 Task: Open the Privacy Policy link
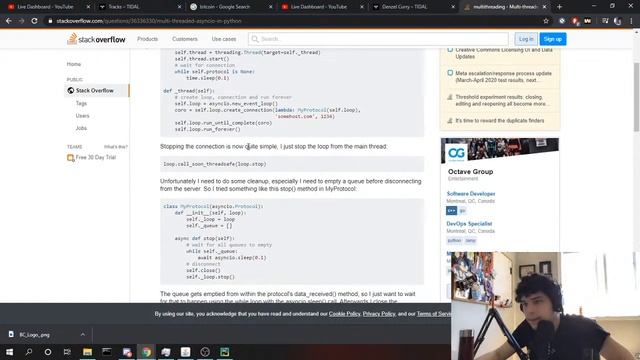pyautogui.click(x=379, y=314)
